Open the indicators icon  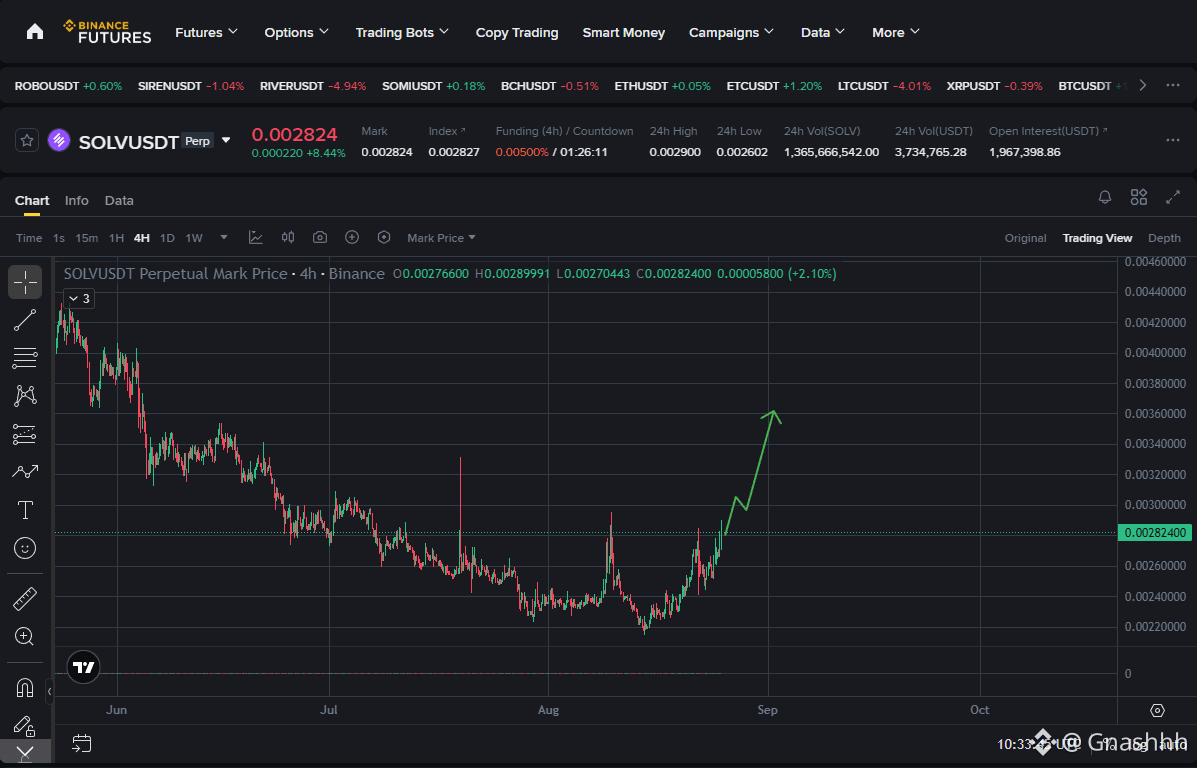pyautogui.click(x=256, y=237)
